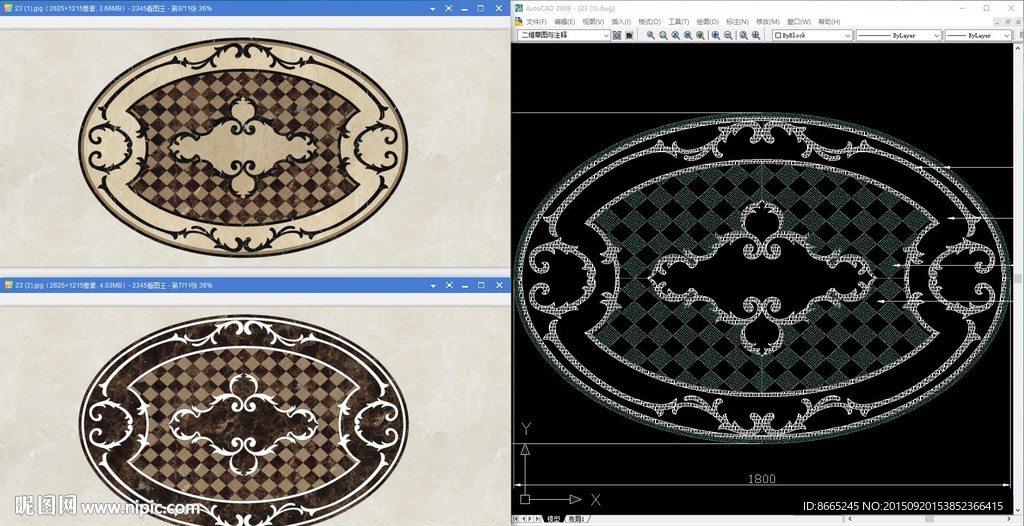Toggle fullscreen in the 23 (1).jpg viewer
The width and height of the screenshot is (1024, 526).
click(449, 8)
